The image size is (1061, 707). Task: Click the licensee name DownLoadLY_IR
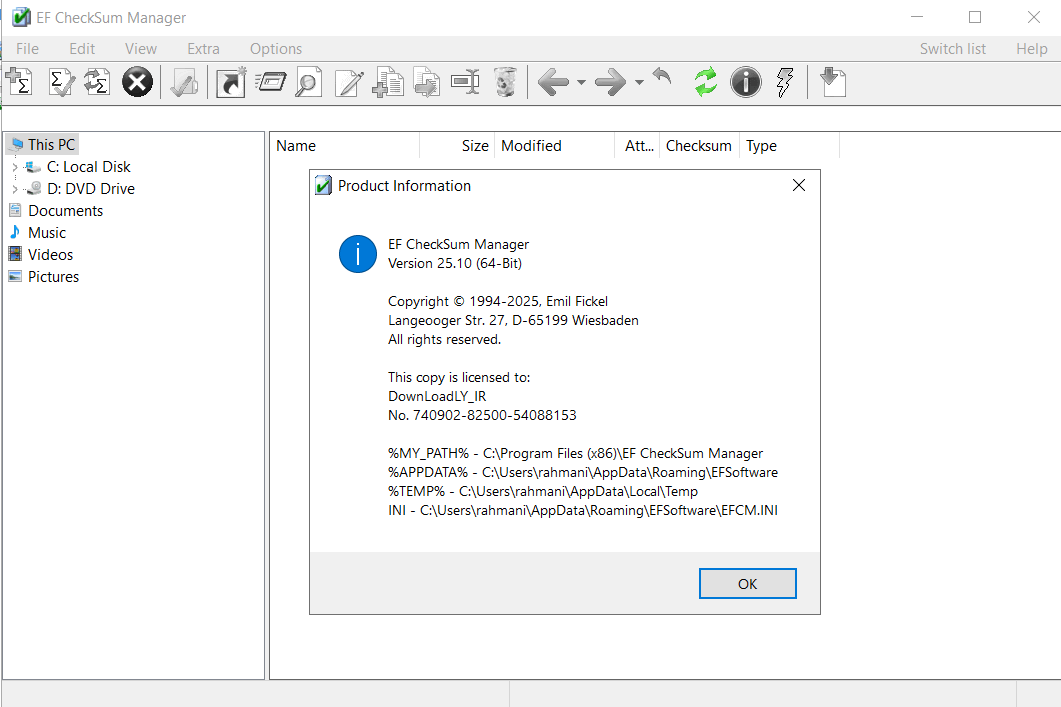(437, 396)
